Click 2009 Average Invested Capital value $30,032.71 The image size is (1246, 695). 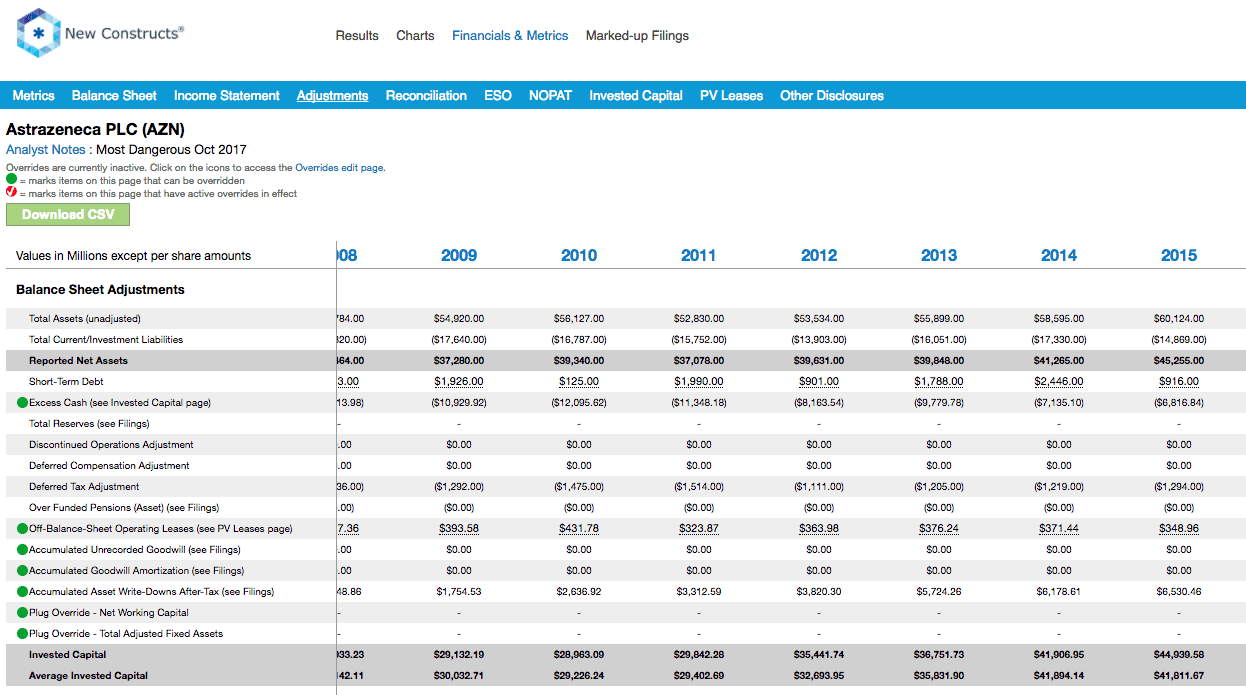click(x=459, y=676)
